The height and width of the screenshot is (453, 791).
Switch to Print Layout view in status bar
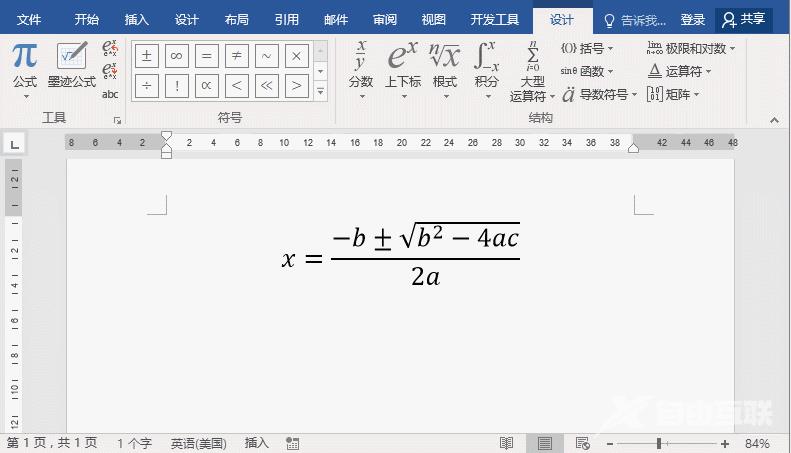tap(544, 443)
